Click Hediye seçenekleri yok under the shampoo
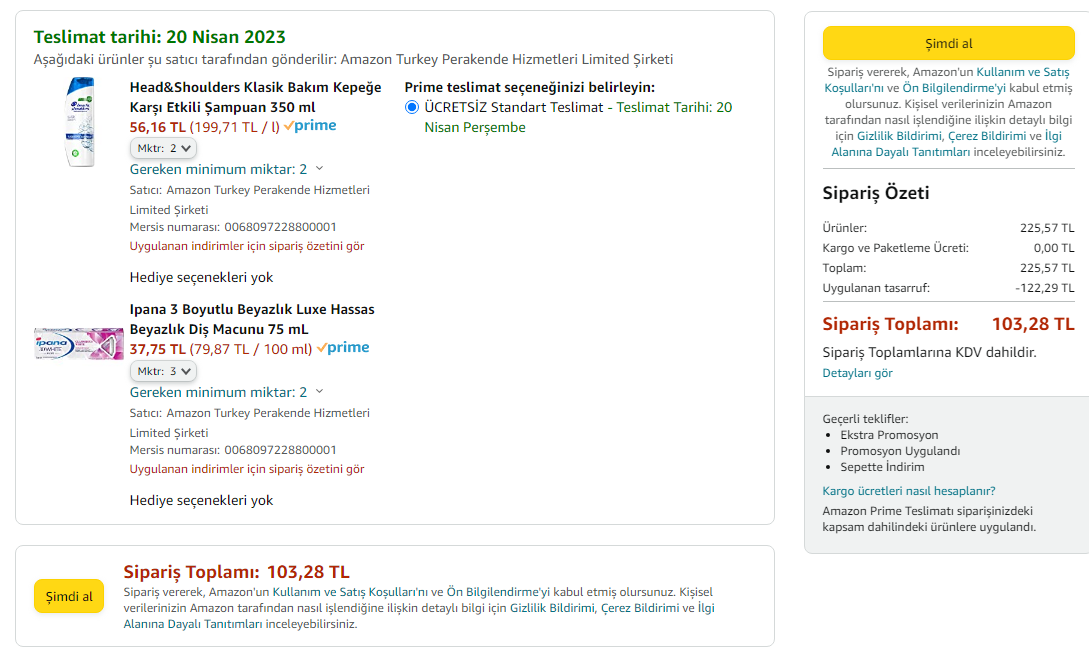The height and width of the screenshot is (650, 1089). (201, 277)
